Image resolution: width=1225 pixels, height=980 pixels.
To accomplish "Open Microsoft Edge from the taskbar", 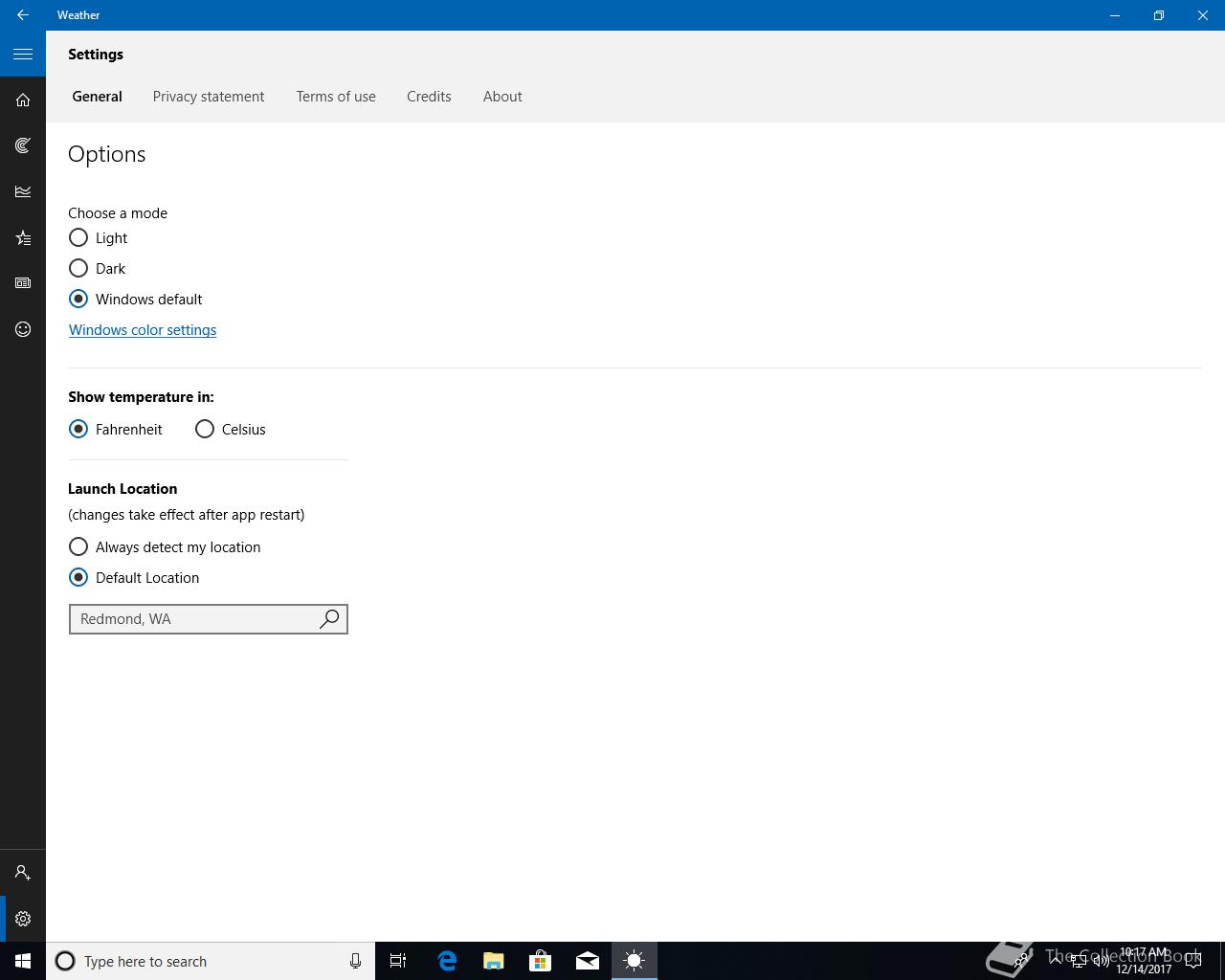I will 447,961.
